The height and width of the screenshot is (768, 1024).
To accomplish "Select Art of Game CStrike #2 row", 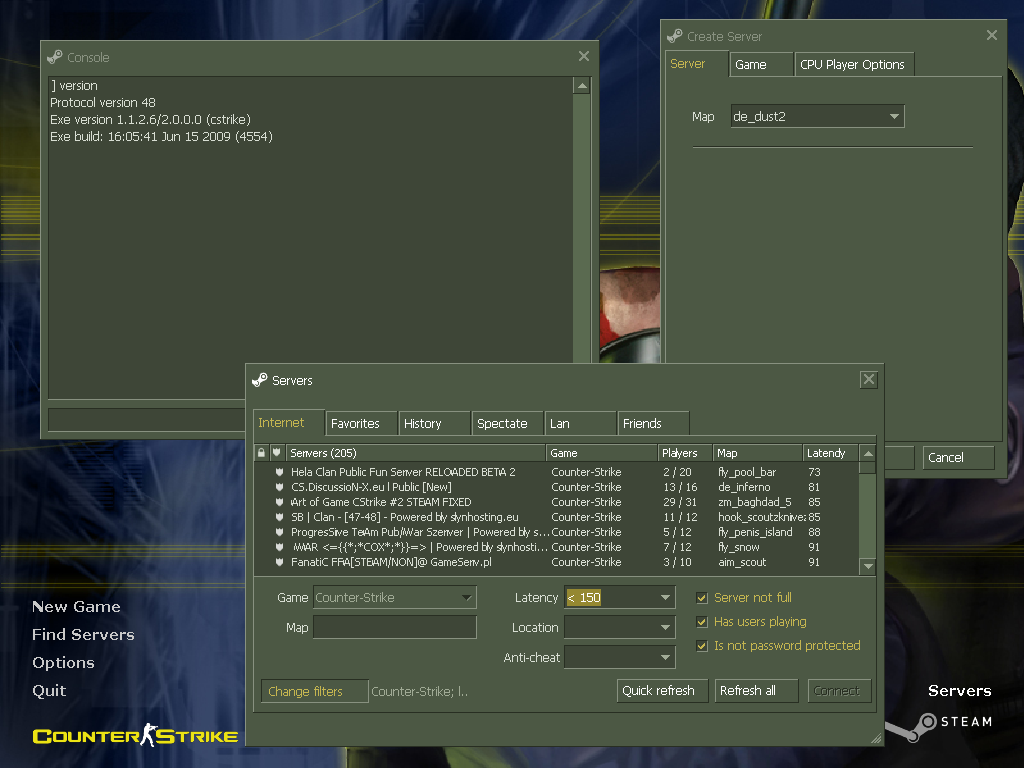I will (x=556, y=502).
